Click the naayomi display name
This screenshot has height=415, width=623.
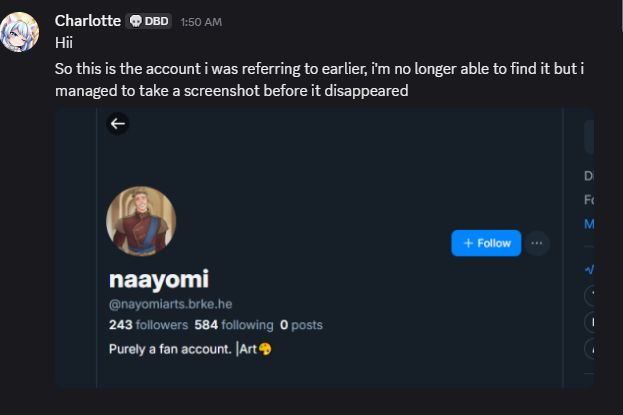pos(158,279)
